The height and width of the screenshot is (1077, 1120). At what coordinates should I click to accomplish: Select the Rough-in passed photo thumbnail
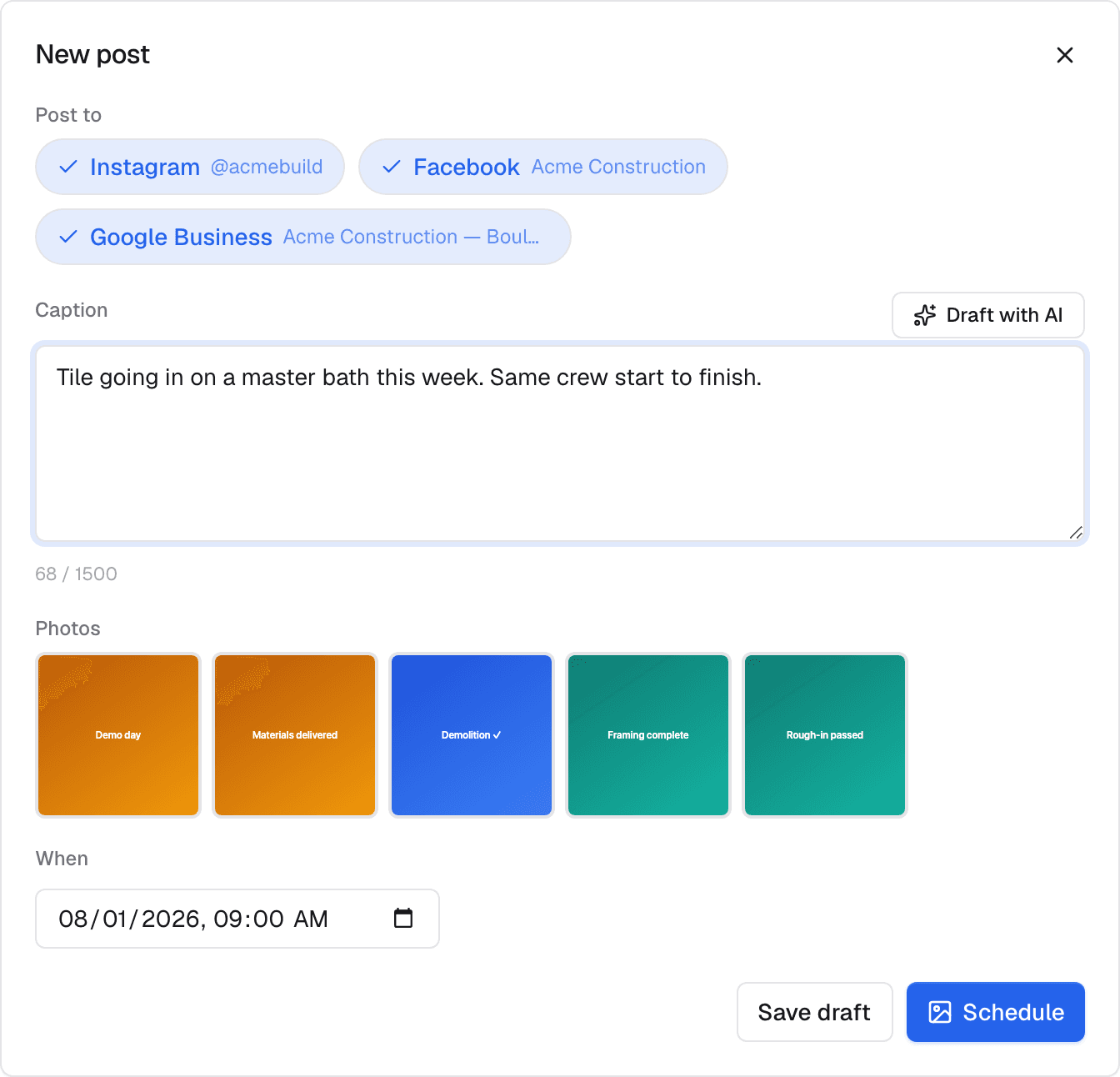point(825,735)
